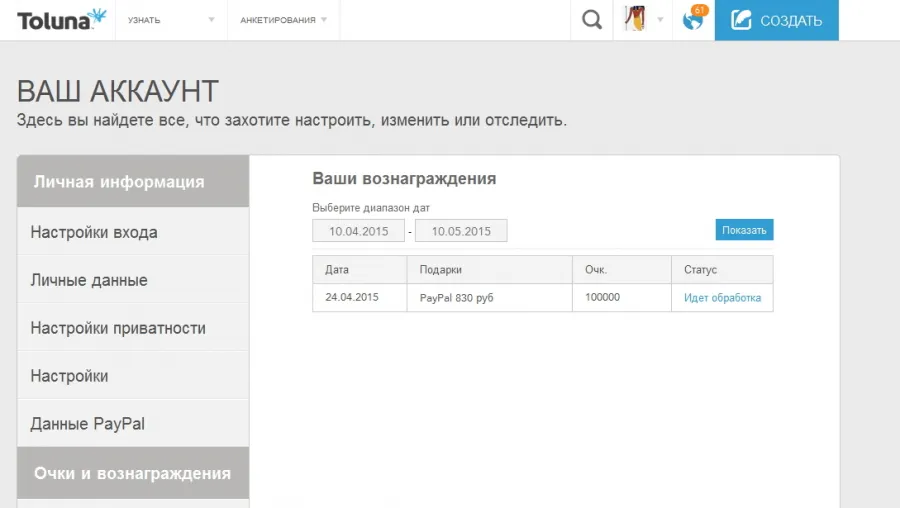The image size is (900, 508).
Task: Open the user avatar picture
Action: (x=635, y=18)
